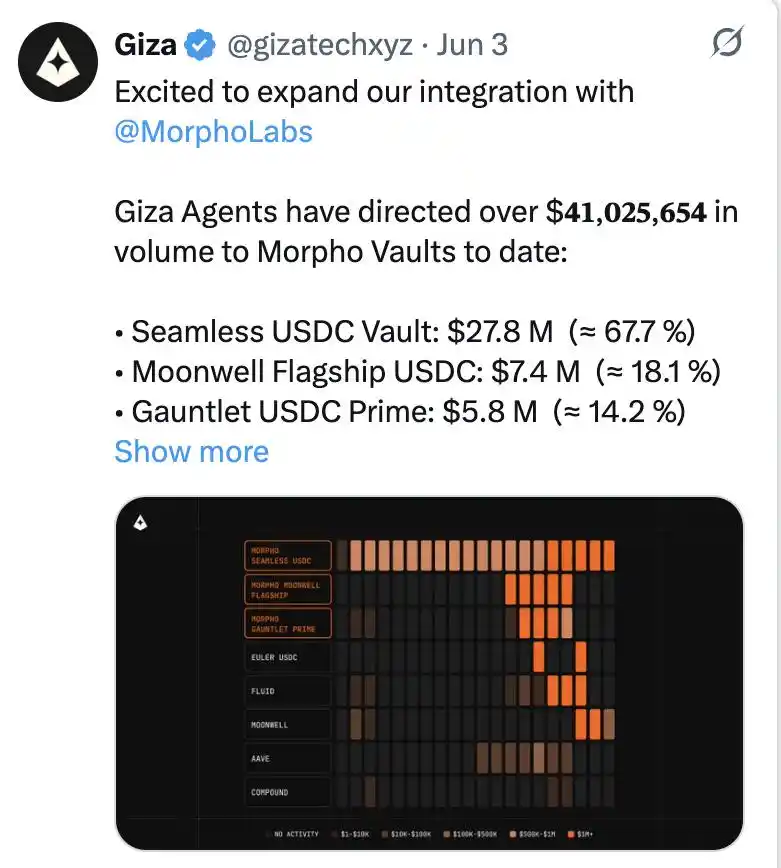781x868 pixels.
Task: Click the blue verified badge
Action: coord(200,45)
